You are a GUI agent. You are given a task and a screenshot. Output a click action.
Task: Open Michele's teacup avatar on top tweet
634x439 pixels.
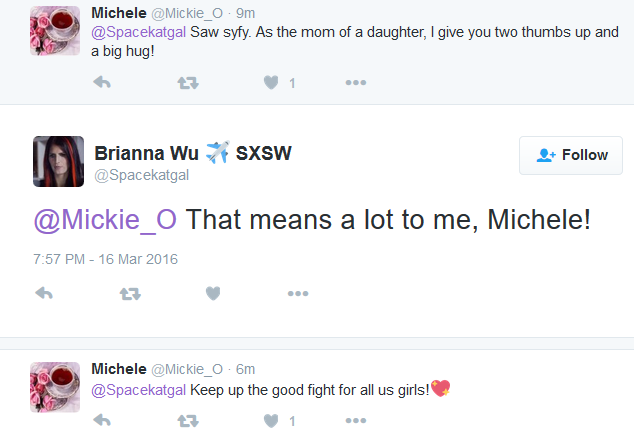[55, 31]
